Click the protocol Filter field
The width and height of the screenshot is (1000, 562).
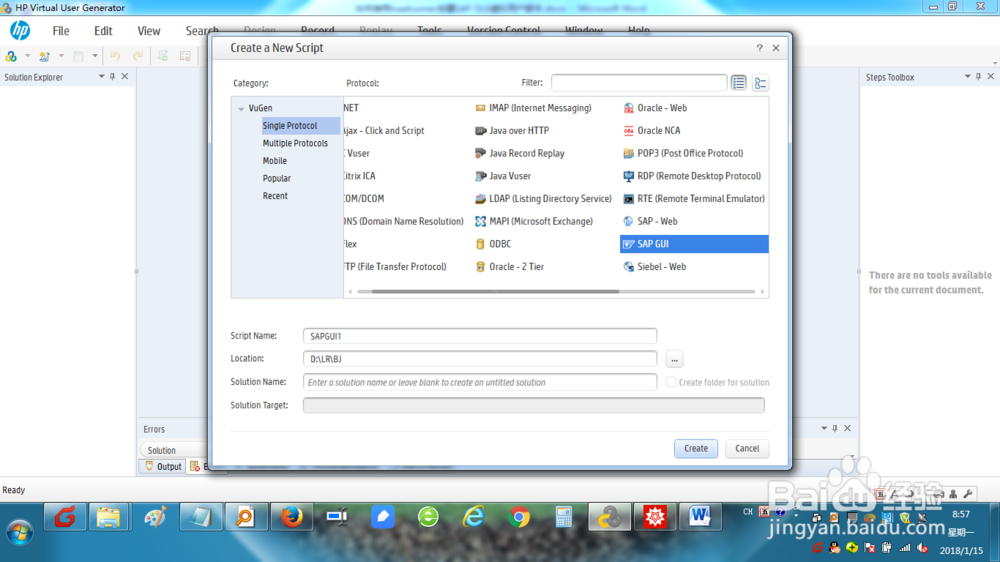click(638, 83)
